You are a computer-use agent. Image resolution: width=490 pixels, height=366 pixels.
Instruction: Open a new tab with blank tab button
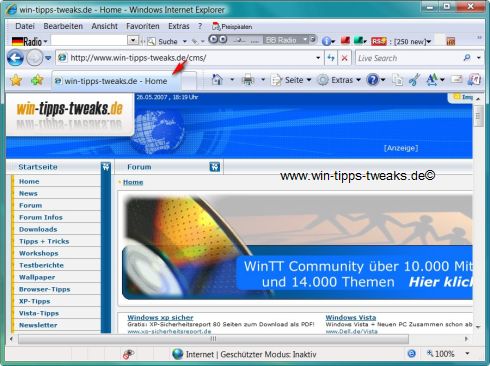[189, 81]
